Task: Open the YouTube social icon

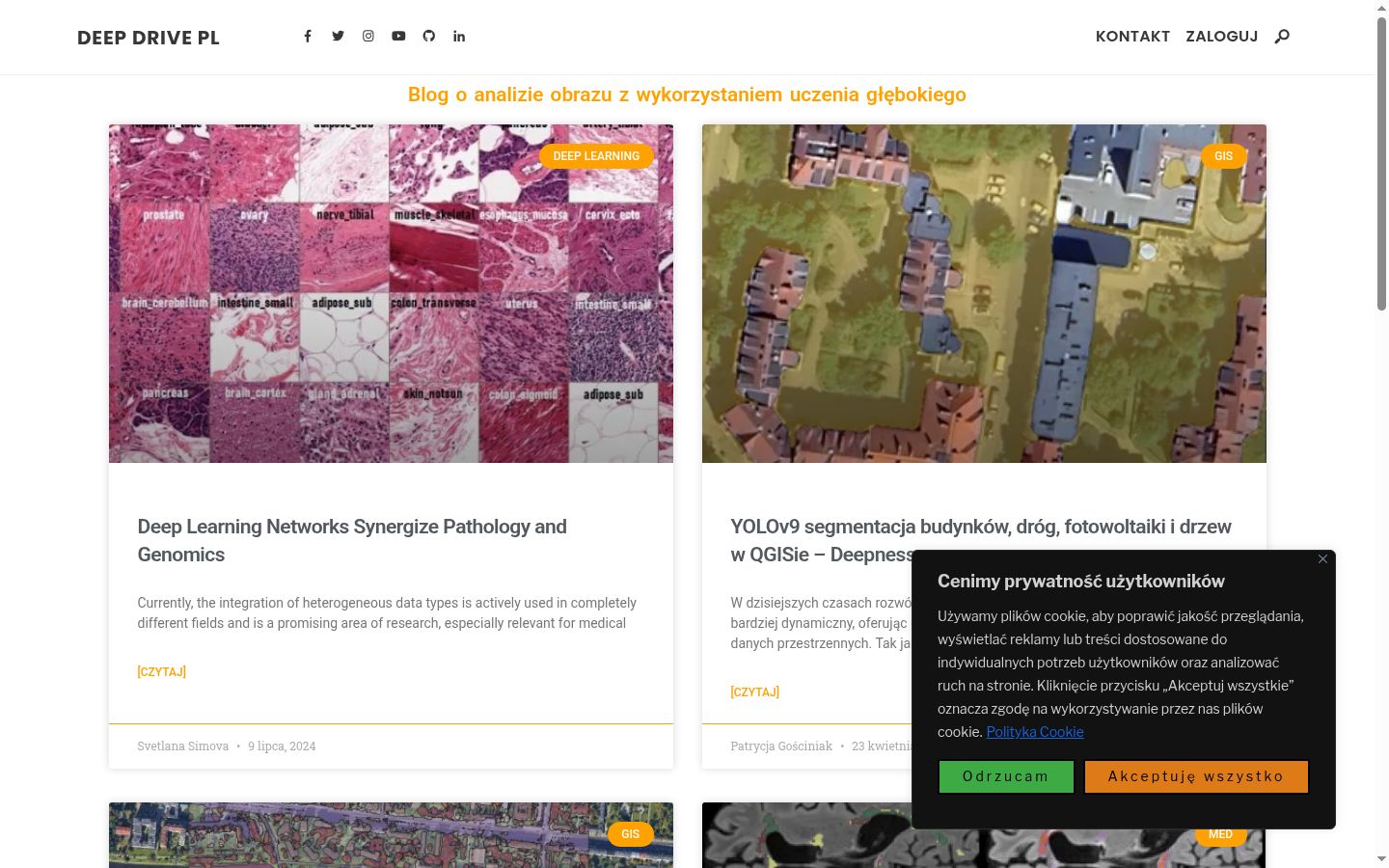Action: tap(398, 36)
